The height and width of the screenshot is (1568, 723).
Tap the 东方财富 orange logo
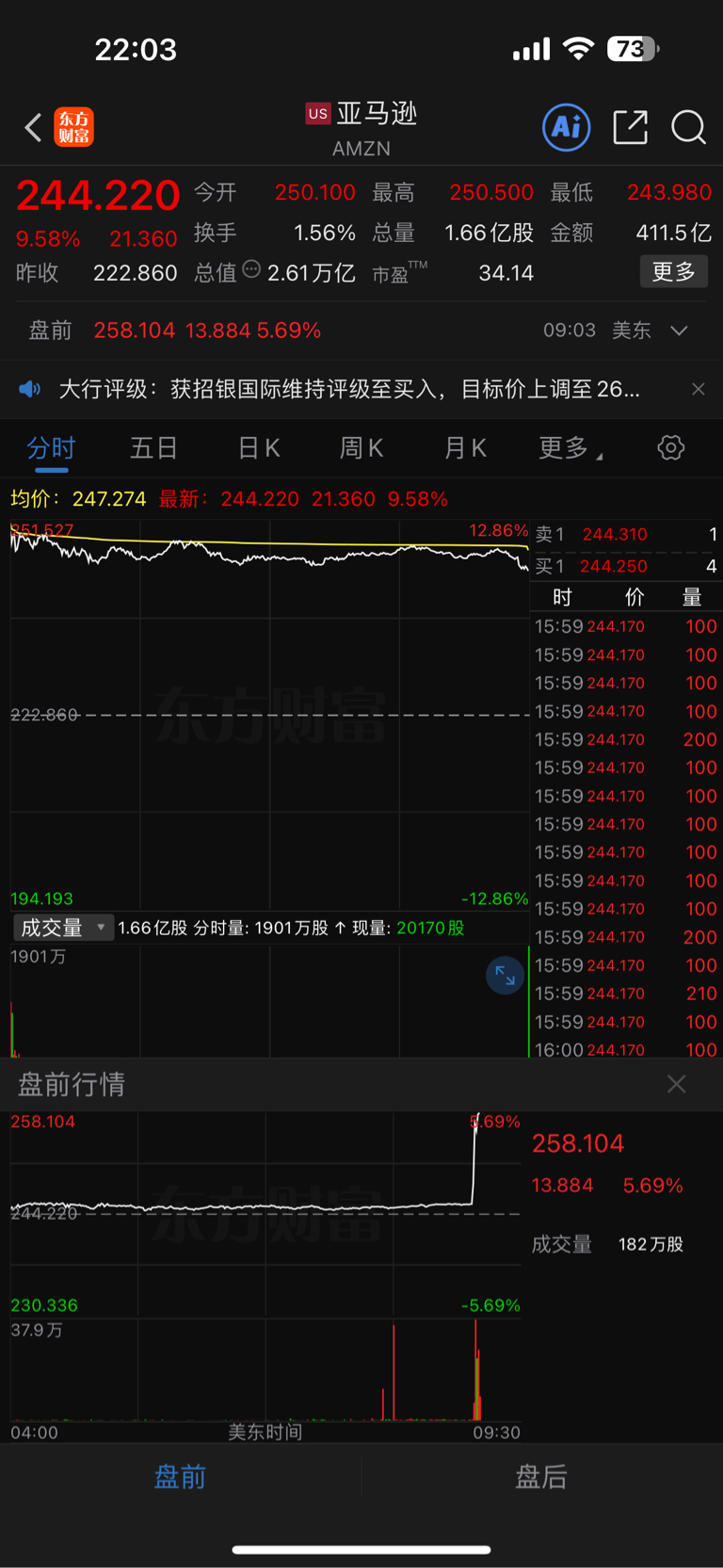74,127
